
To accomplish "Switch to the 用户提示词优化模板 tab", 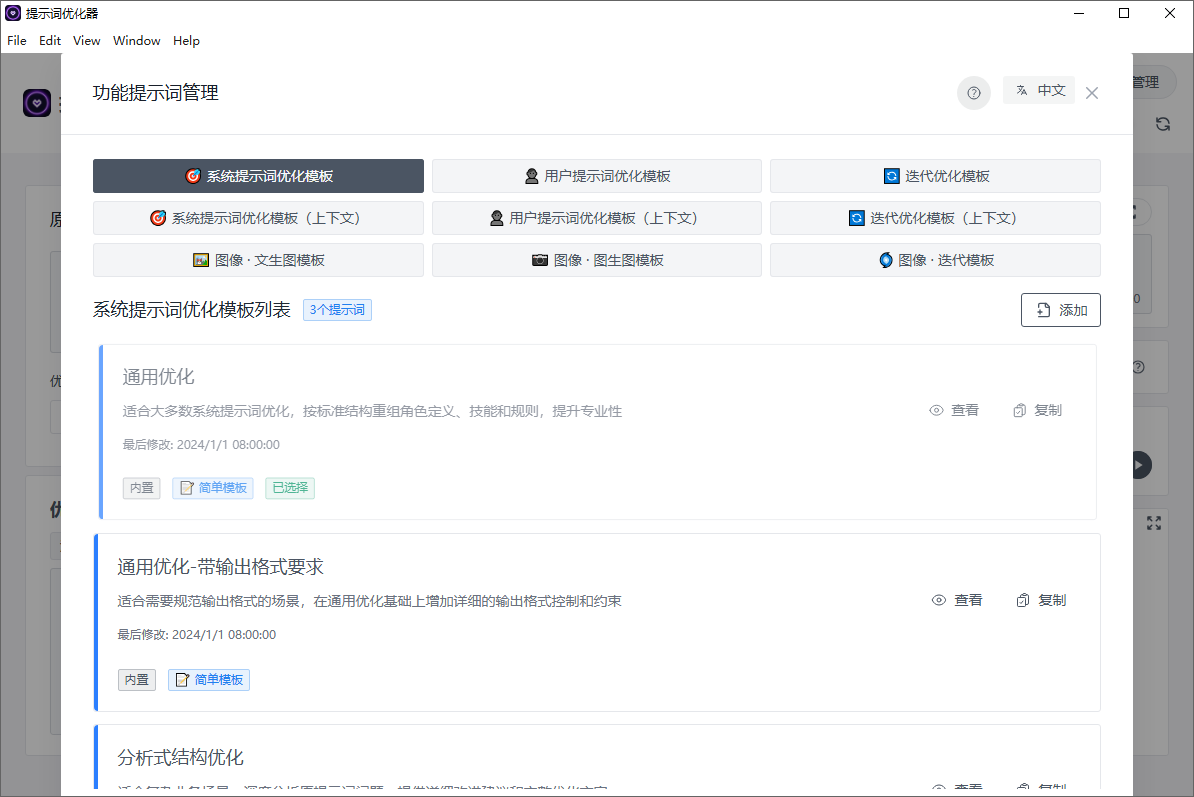I will (596, 175).
